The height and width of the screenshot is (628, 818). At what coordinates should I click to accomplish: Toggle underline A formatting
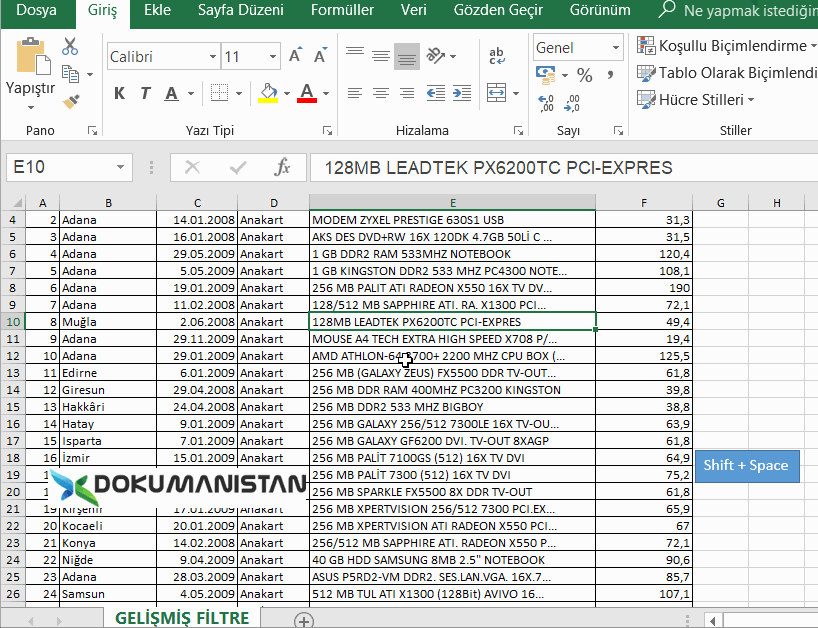[171, 93]
